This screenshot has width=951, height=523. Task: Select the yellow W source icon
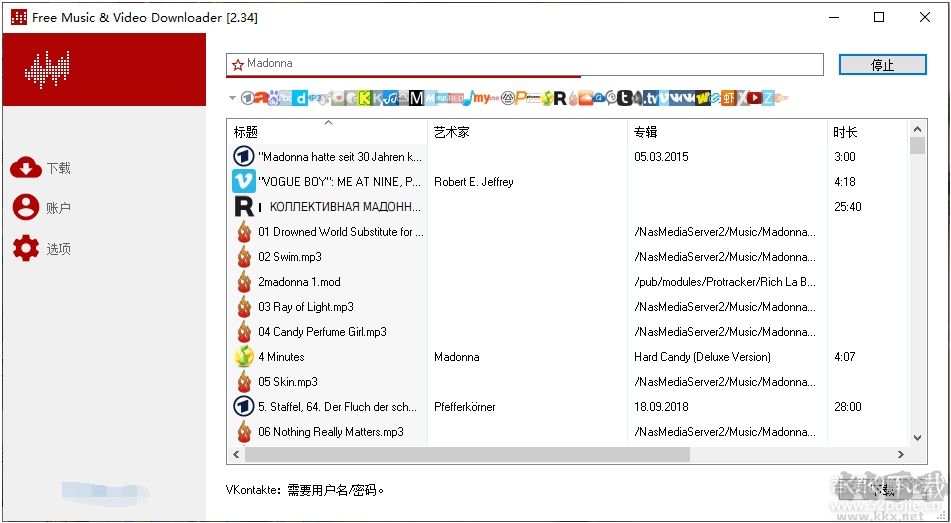point(703,98)
